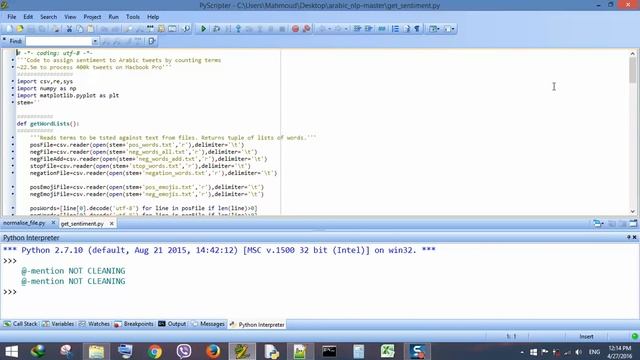This screenshot has width=640, height=360.
Task: Click the blue Run to Cursor icon
Action: (x=238, y=29)
